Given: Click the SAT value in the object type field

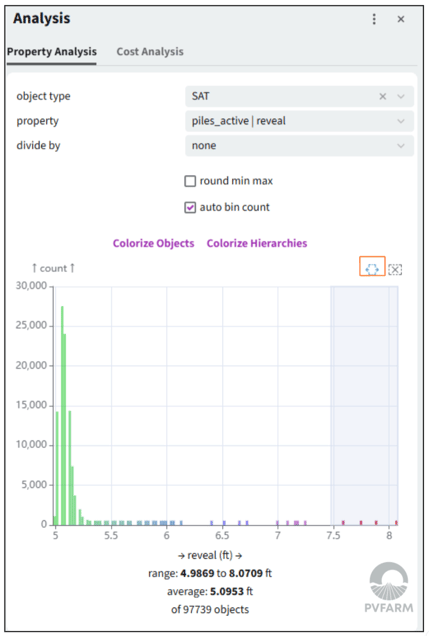Looking at the screenshot, I should point(201,97).
